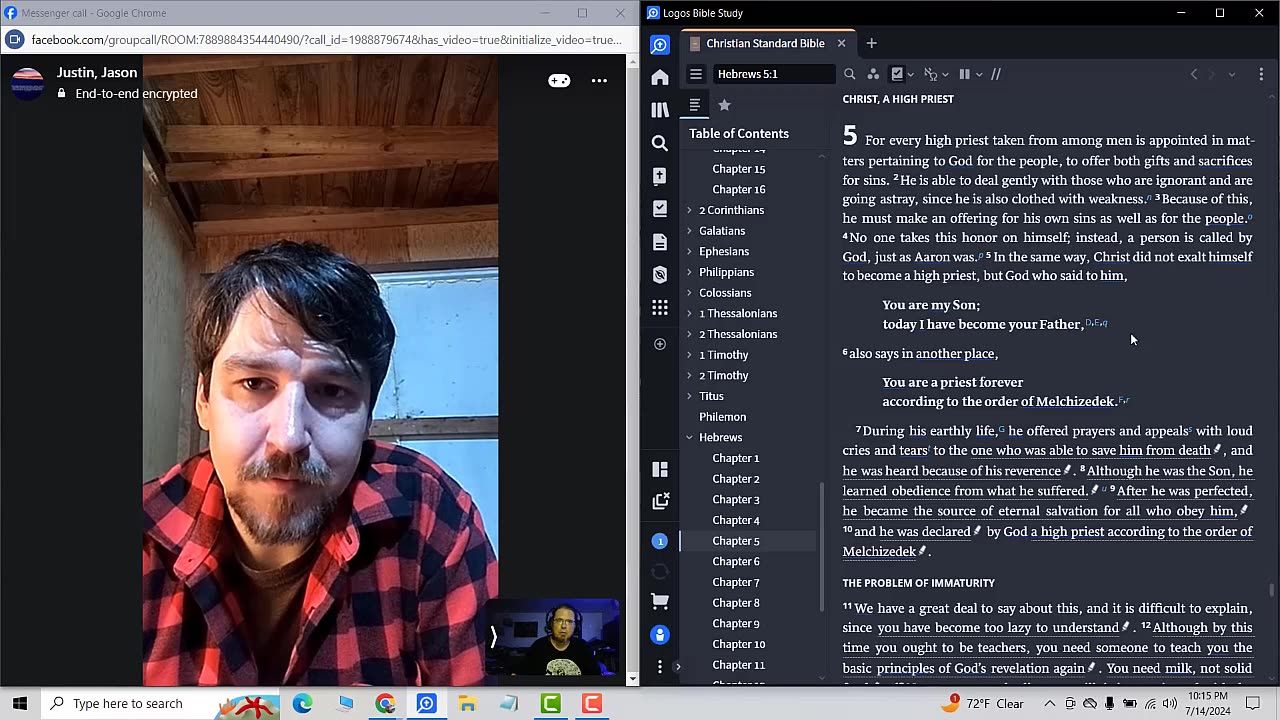Image resolution: width=1280 pixels, height=720 pixels.
Task: Click the Windows Start button
Action: point(20,704)
